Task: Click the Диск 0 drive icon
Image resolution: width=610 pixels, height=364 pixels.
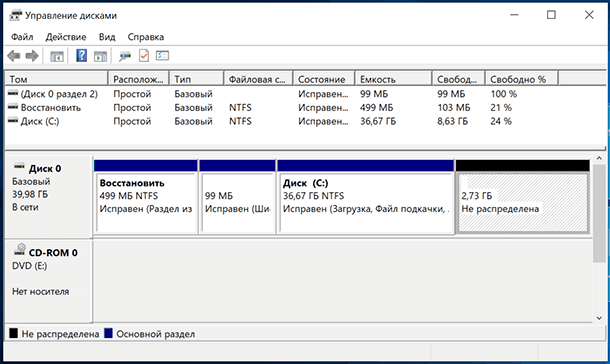Action: pos(19,167)
